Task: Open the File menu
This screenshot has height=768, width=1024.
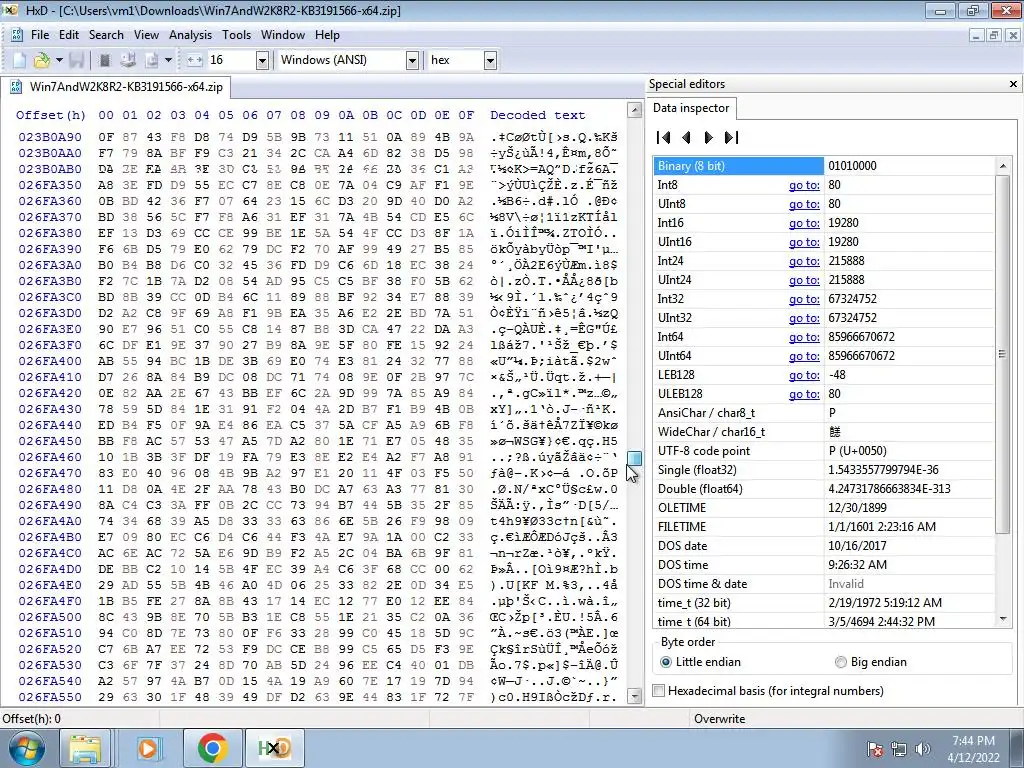Action: [x=40, y=35]
